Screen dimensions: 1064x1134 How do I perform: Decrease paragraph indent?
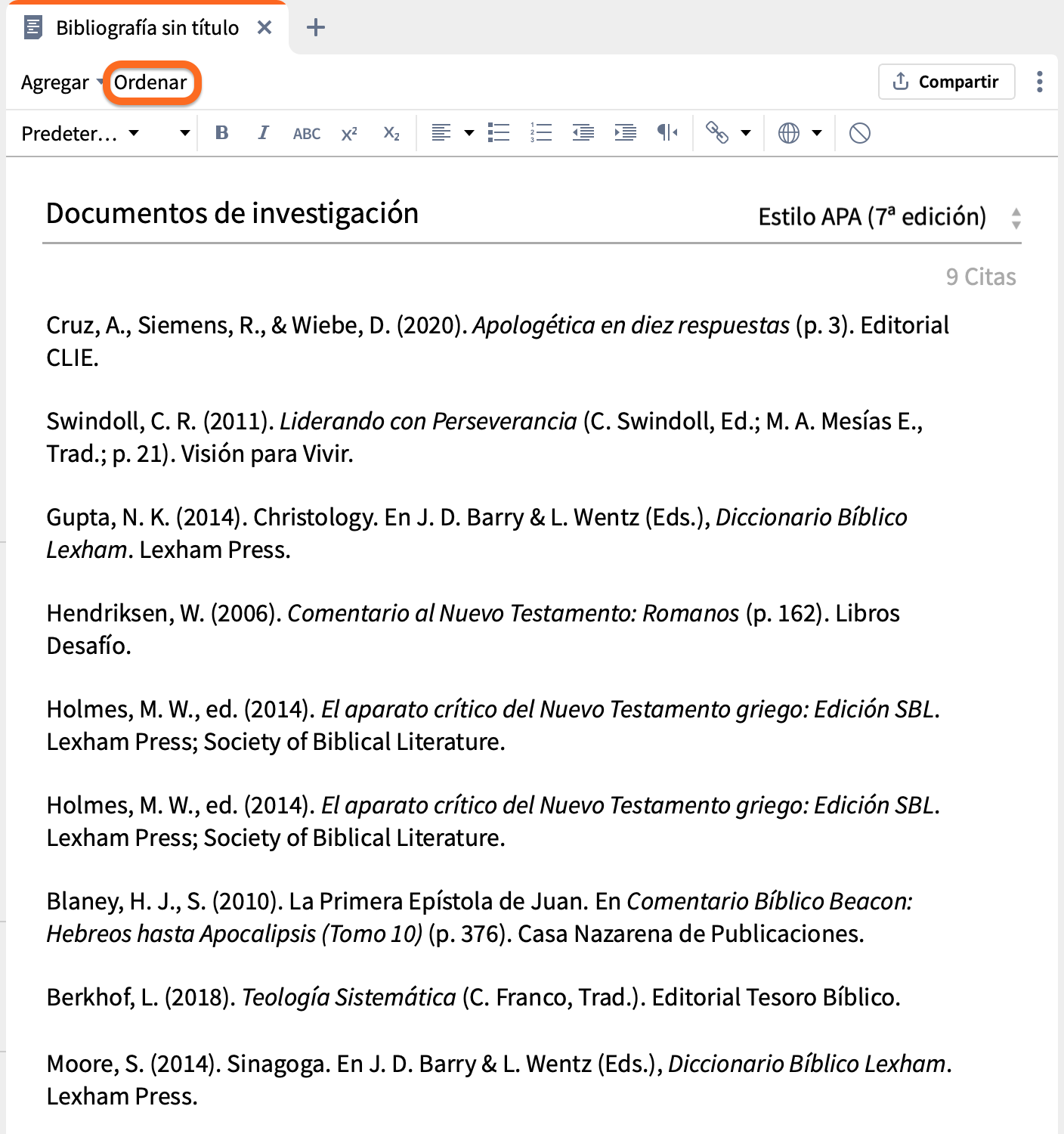tap(582, 132)
